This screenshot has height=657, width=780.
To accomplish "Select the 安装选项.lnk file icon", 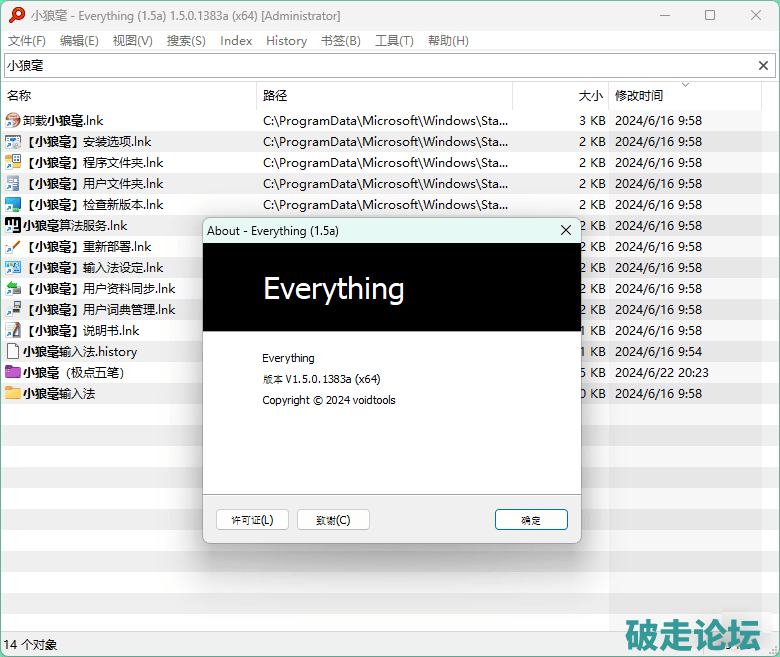I will point(13,142).
